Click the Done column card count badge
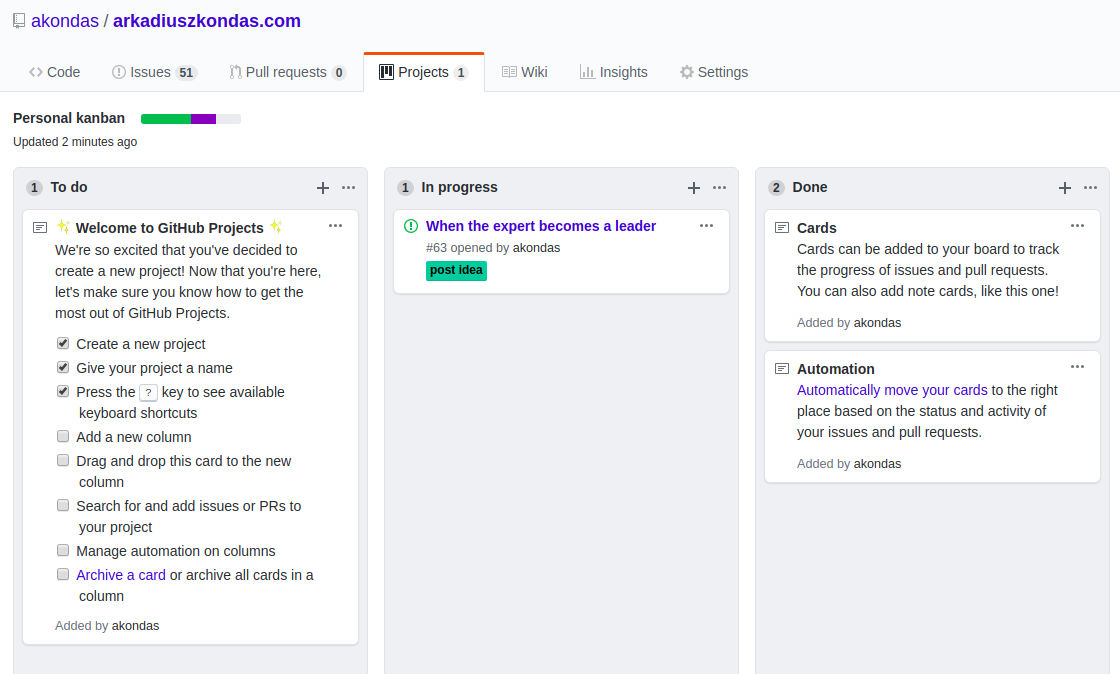 [x=776, y=188]
